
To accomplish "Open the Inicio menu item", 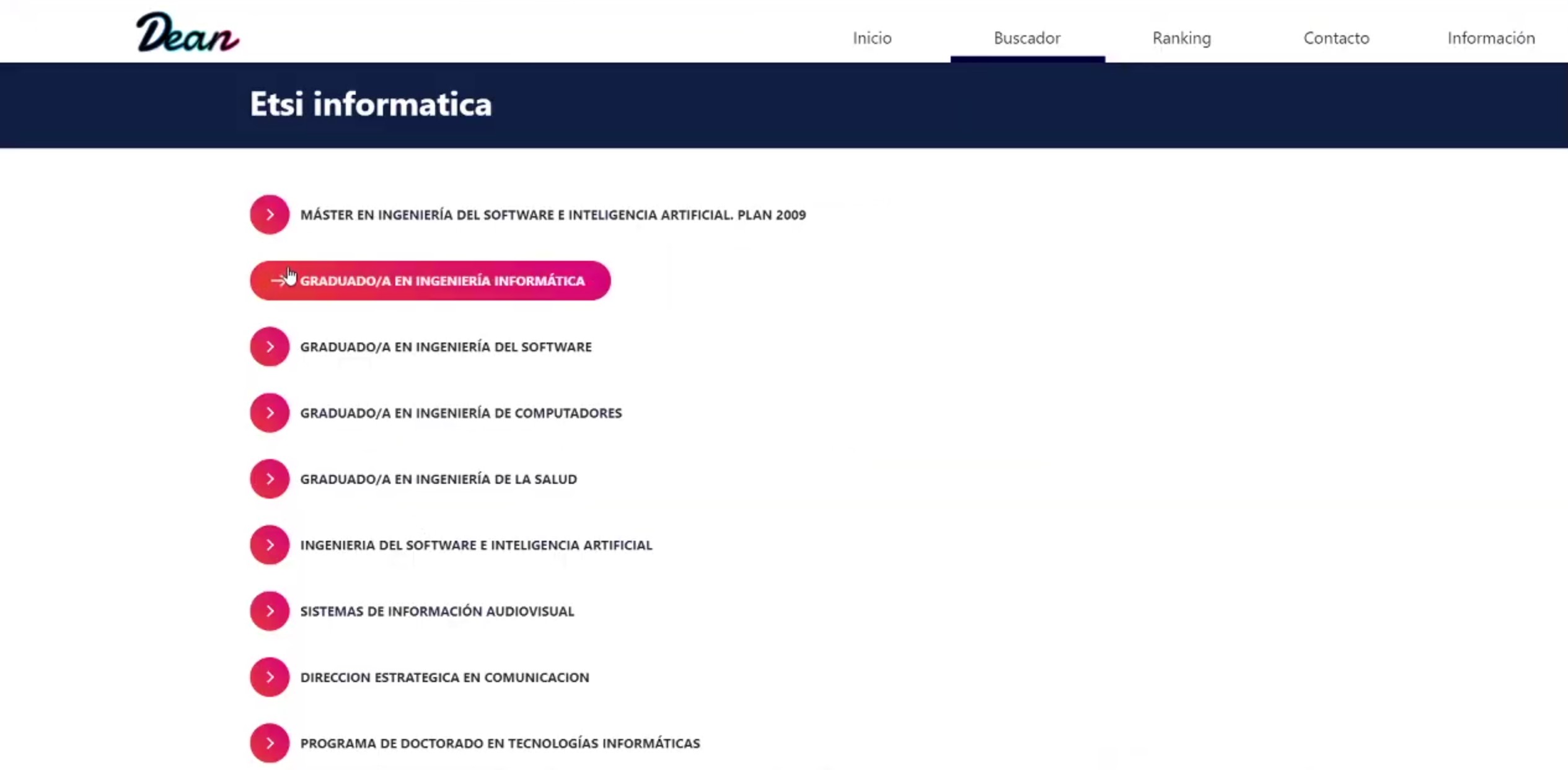I will 872,38.
